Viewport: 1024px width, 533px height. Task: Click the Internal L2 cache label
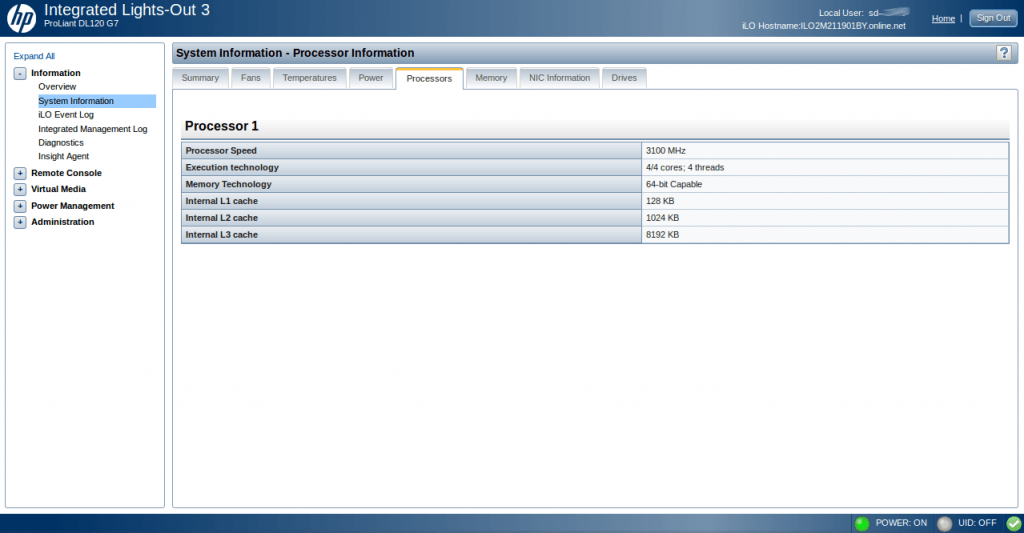(221, 218)
